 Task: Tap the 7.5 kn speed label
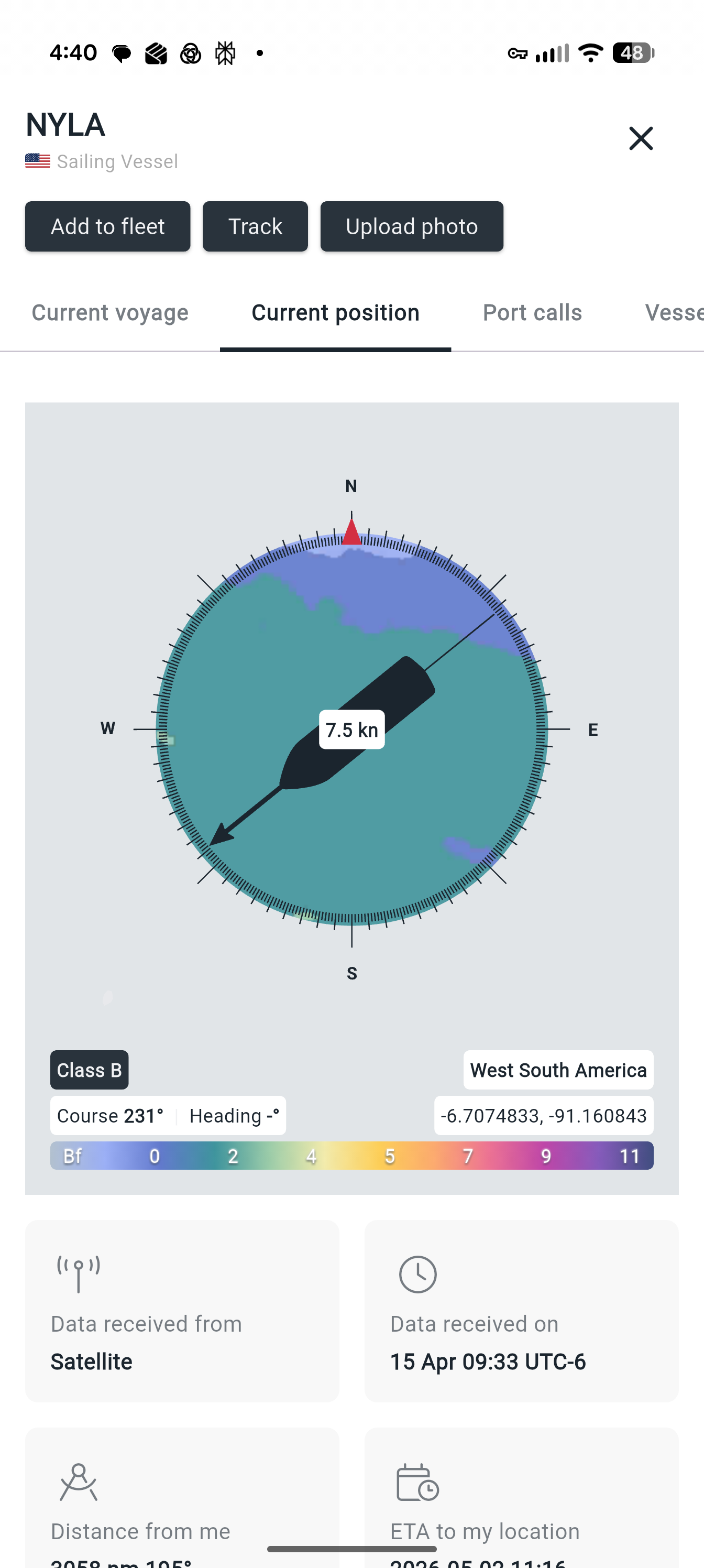351,729
